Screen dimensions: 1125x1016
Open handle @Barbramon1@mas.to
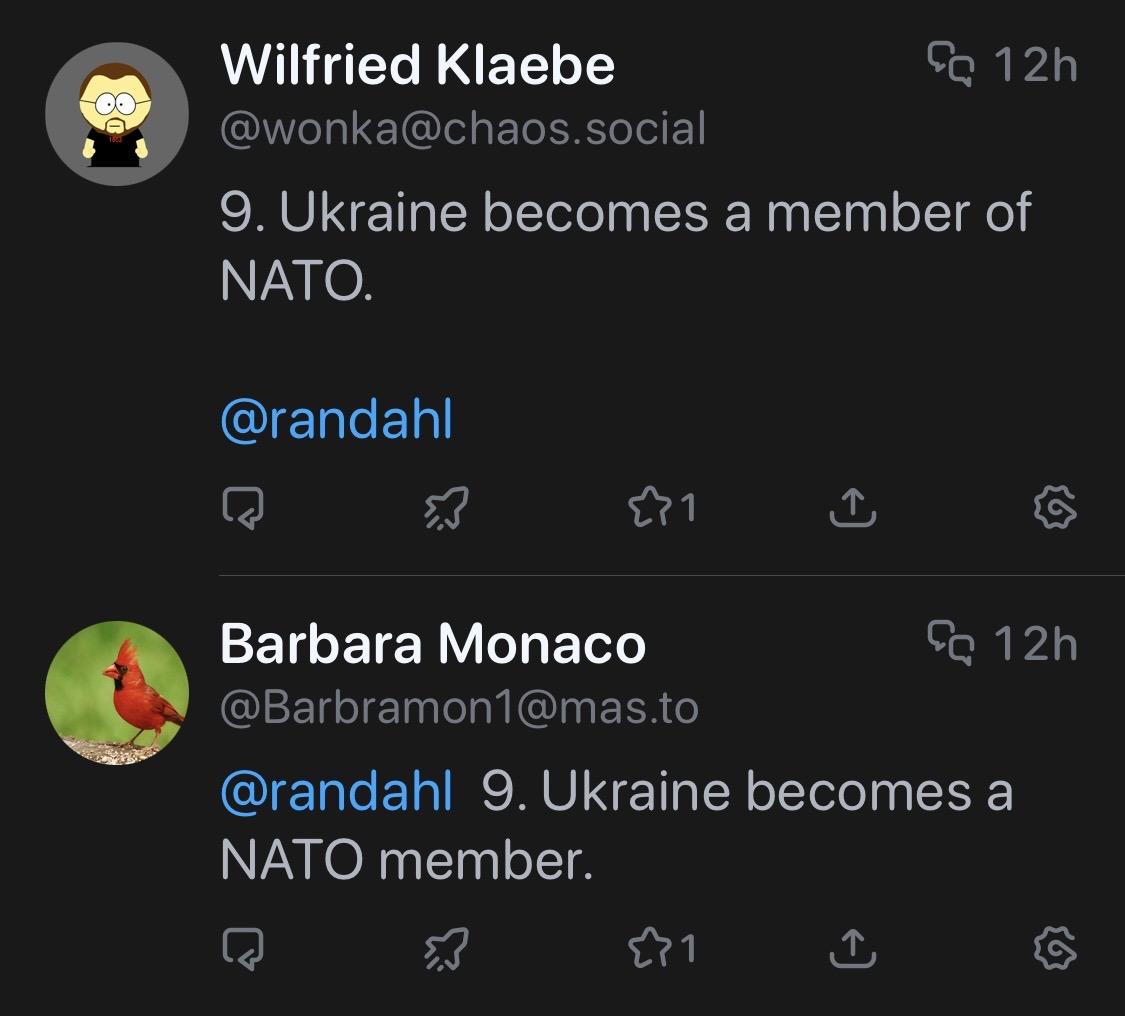click(x=459, y=708)
